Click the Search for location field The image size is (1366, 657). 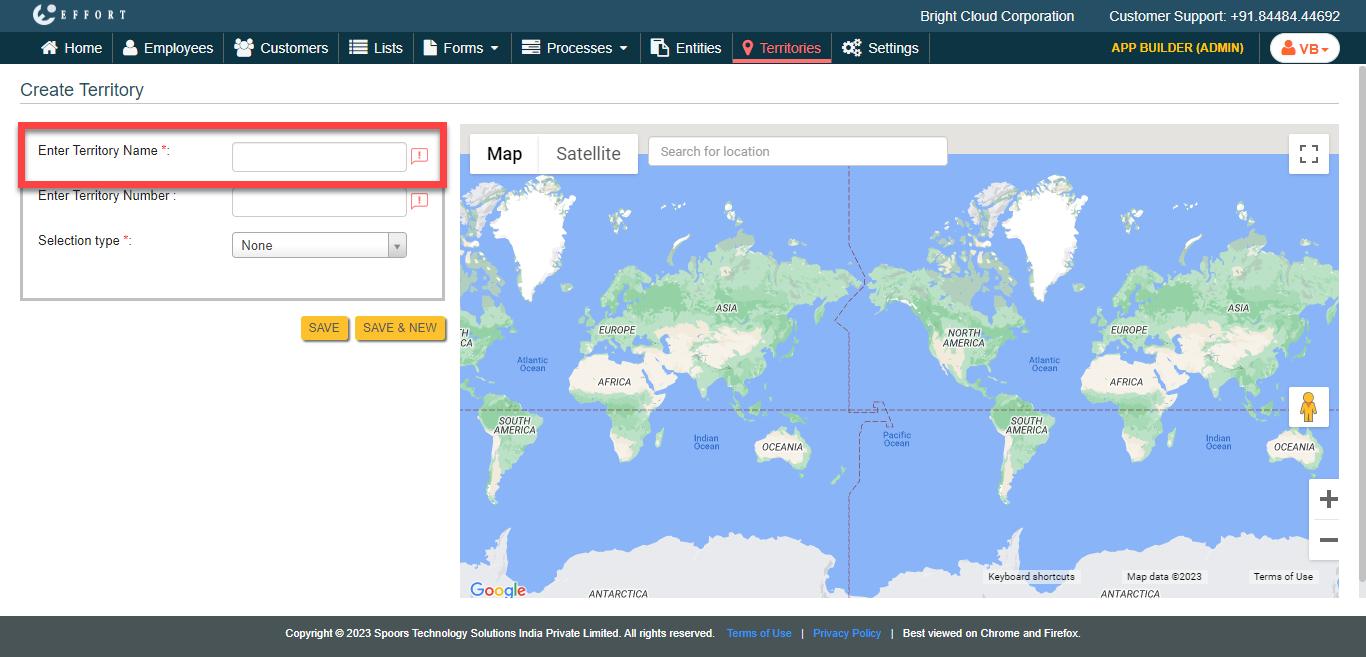[797, 152]
